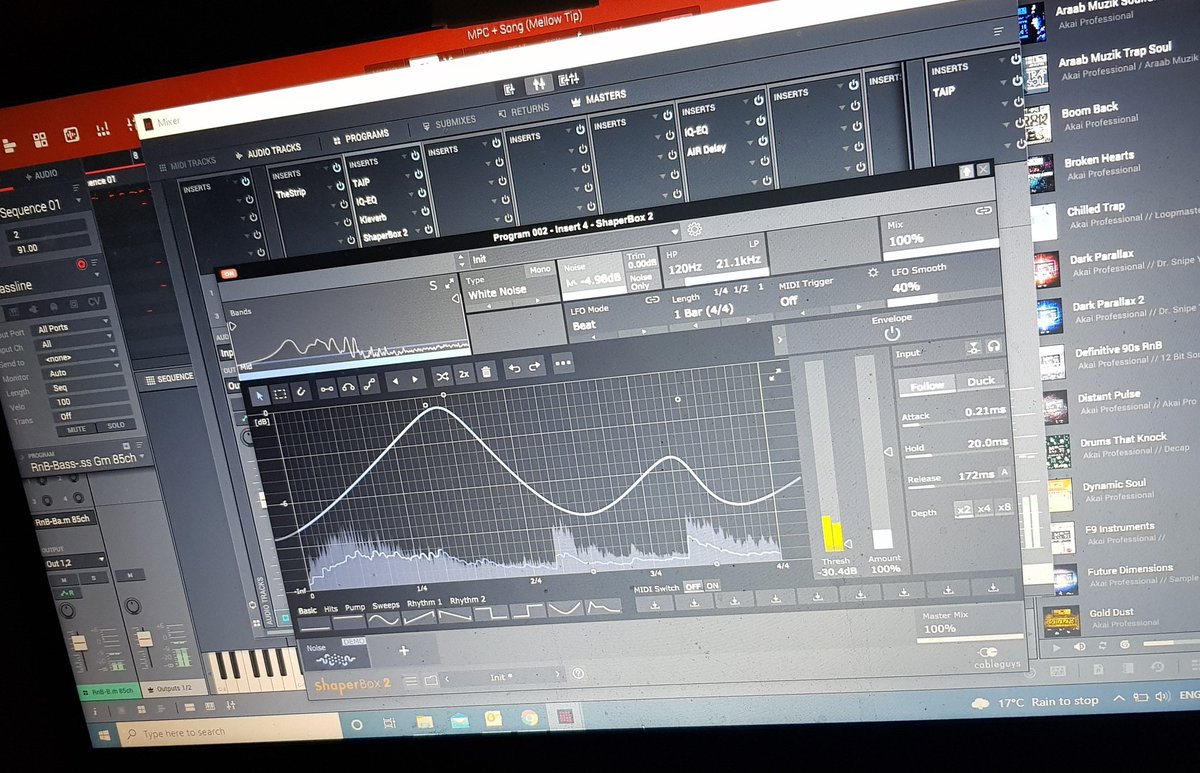Image resolution: width=1200 pixels, height=773 pixels.
Task: Select the Pump wave preset category
Action: [x=355, y=606]
